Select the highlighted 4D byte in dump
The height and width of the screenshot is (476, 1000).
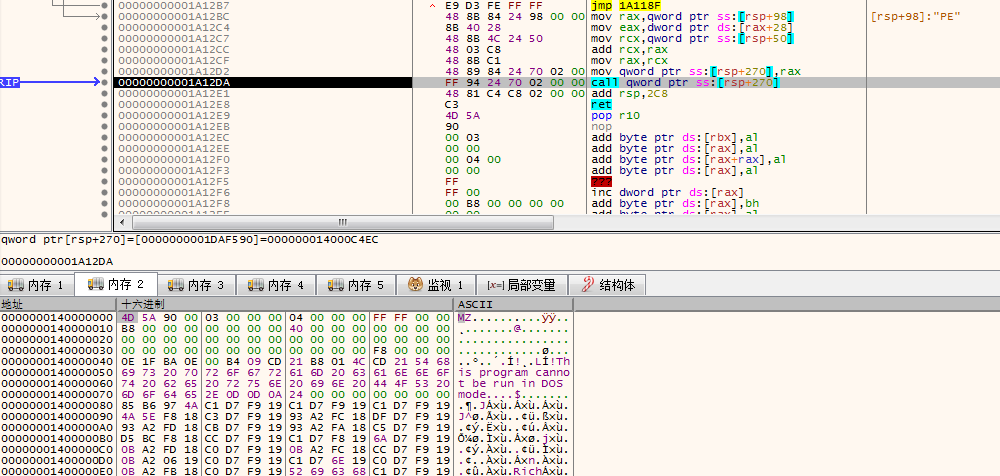point(128,317)
